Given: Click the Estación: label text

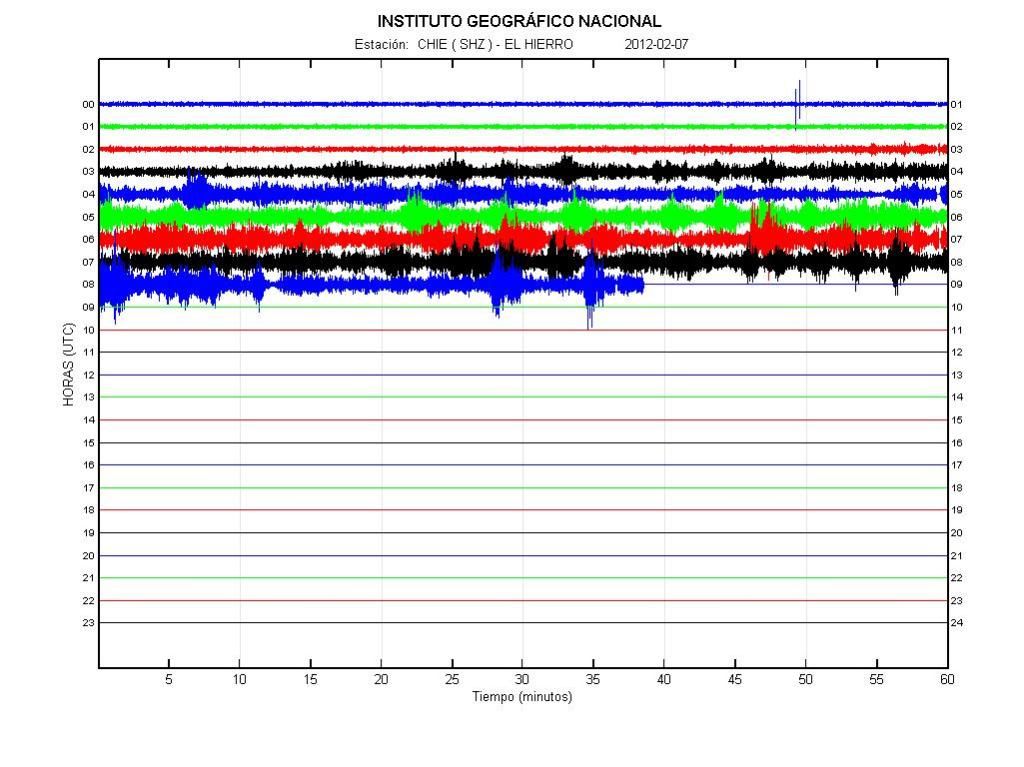Looking at the screenshot, I should click(381, 45).
